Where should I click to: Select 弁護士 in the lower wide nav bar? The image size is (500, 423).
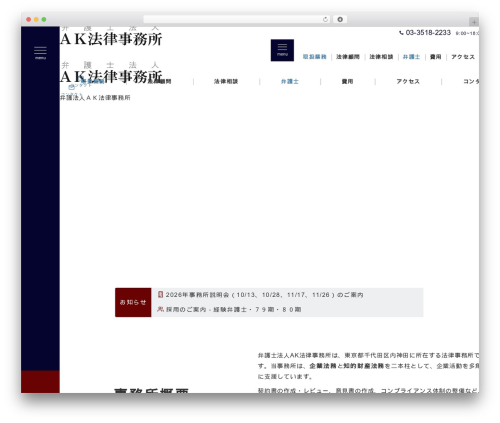[290, 81]
